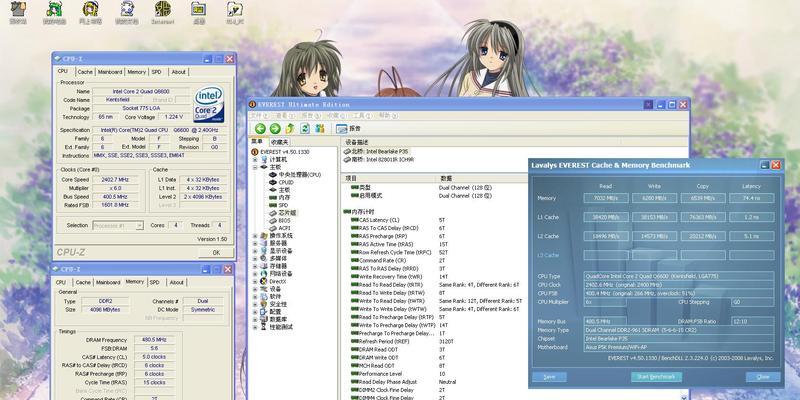Switch to the 菜单 tab in EVEREST
This screenshot has width=800, height=400.
(x=258, y=141)
